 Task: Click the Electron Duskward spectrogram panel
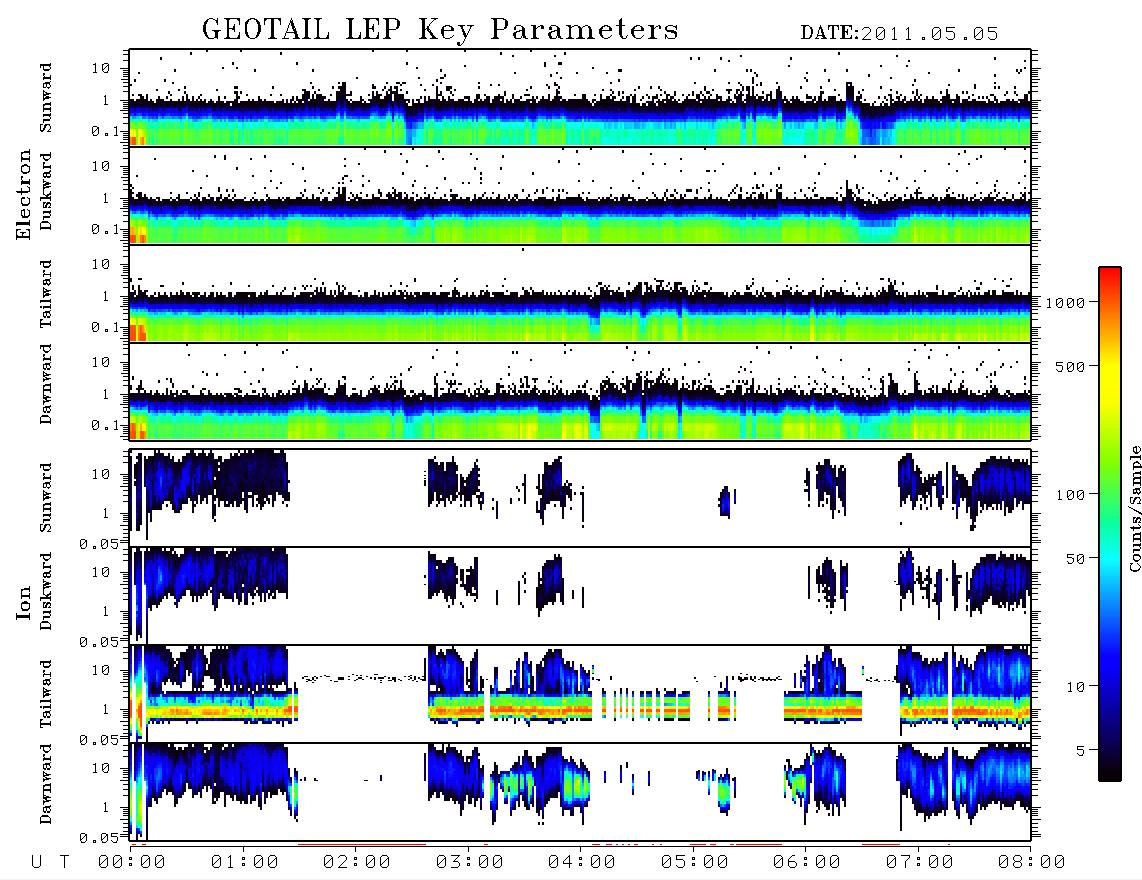click(x=580, y=195)
